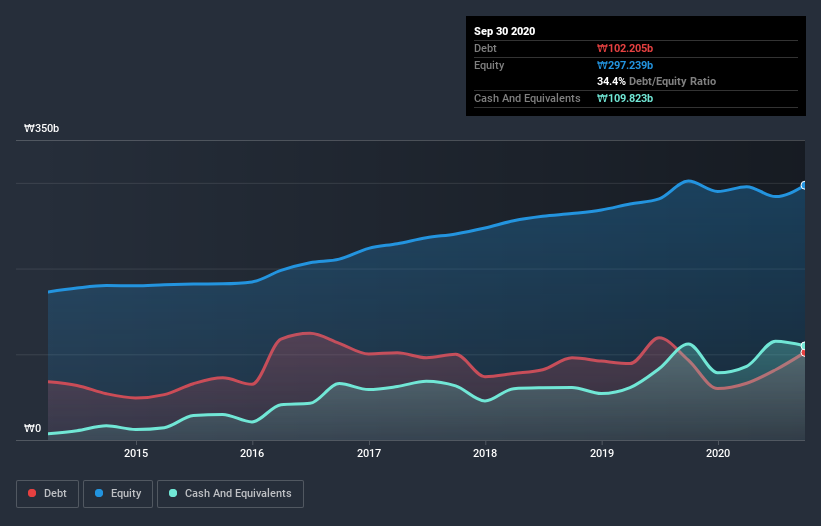Screen dimensions: 821x526
Task: Click the ₩0 y-axis label
Action: [x=32, y=429]
